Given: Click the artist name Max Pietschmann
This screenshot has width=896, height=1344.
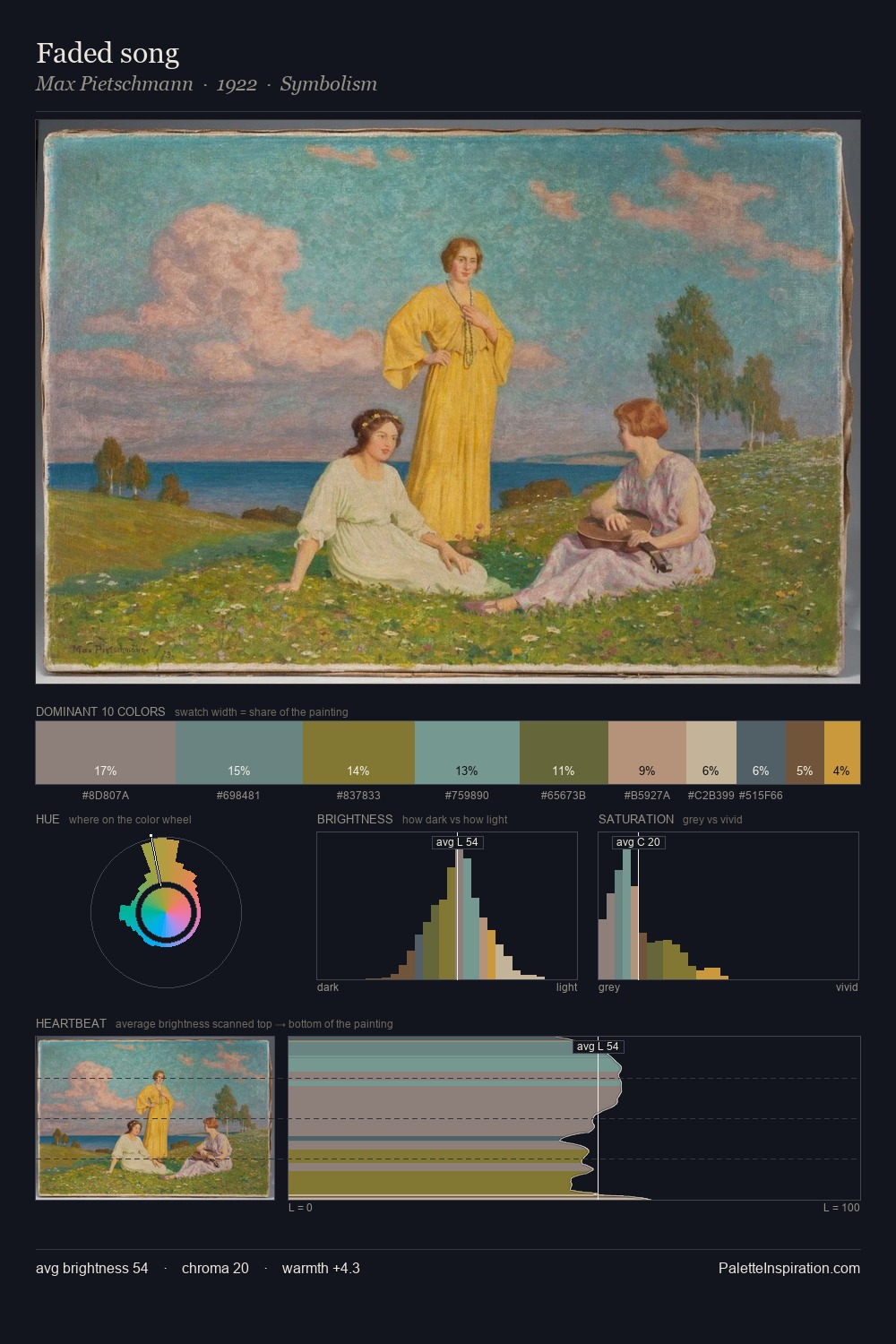Looking at the screenshot, I should pos(114,84).
